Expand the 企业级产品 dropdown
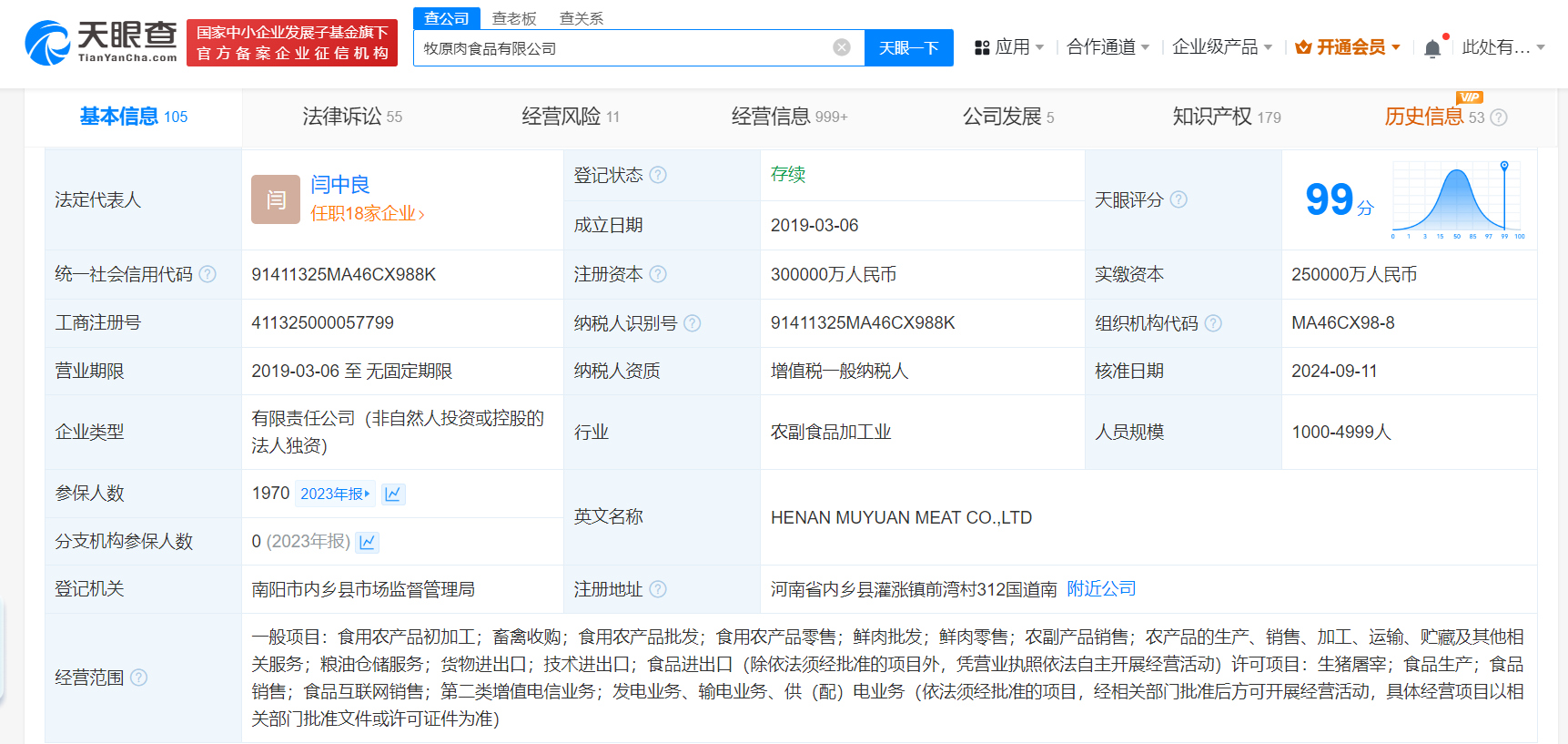Screen dimensions: 1568x744 [1221, 47]
